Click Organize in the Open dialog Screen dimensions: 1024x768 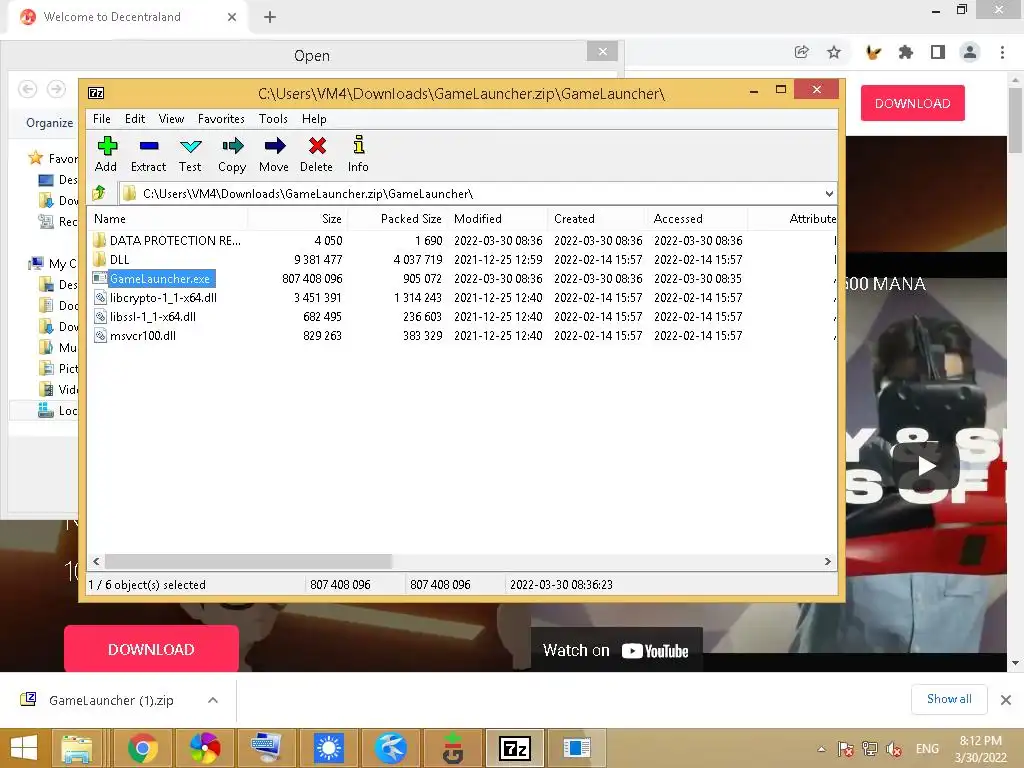click(x=50, y=123)
